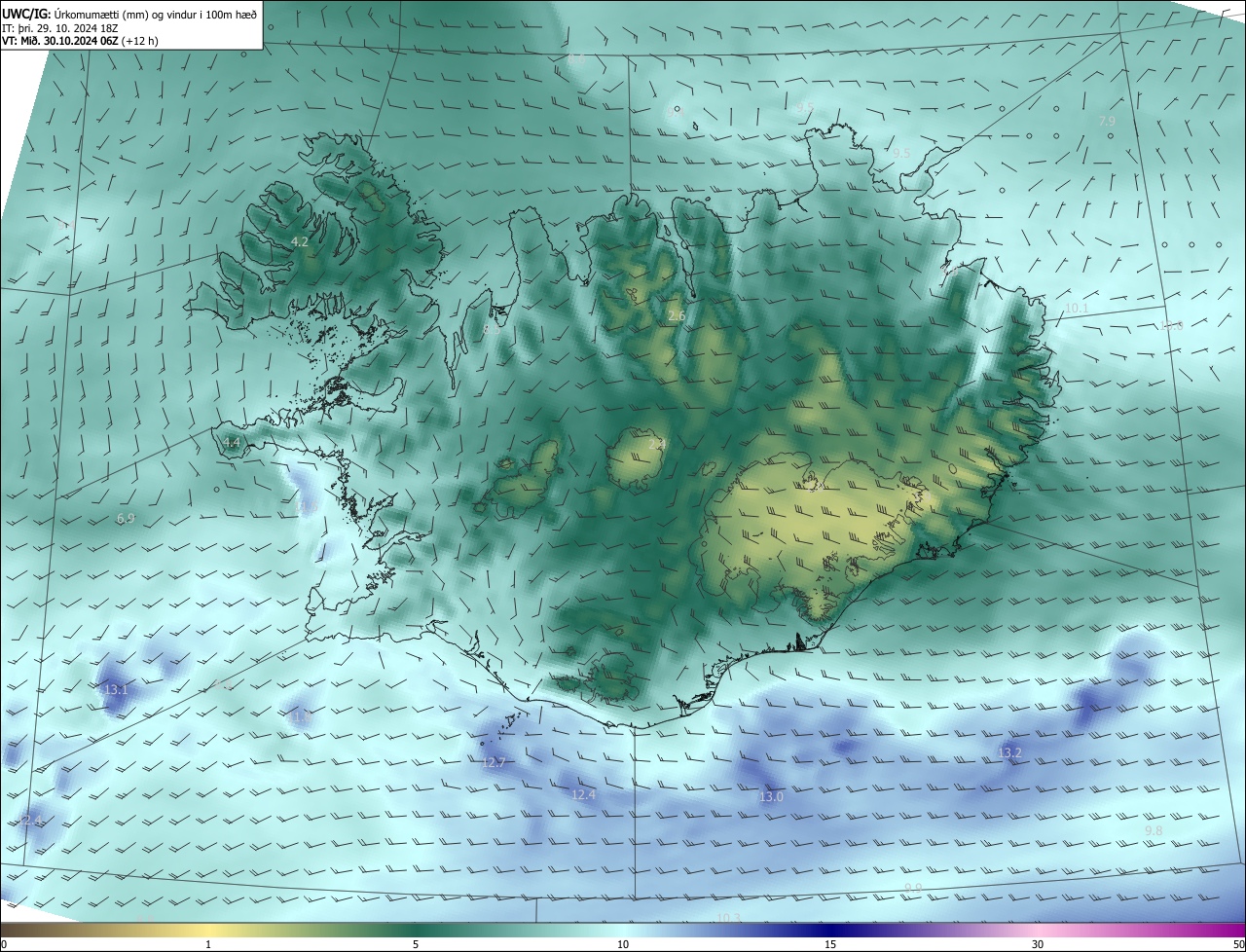Click the 10.3 value above the color scale

(x=729, y=918)
